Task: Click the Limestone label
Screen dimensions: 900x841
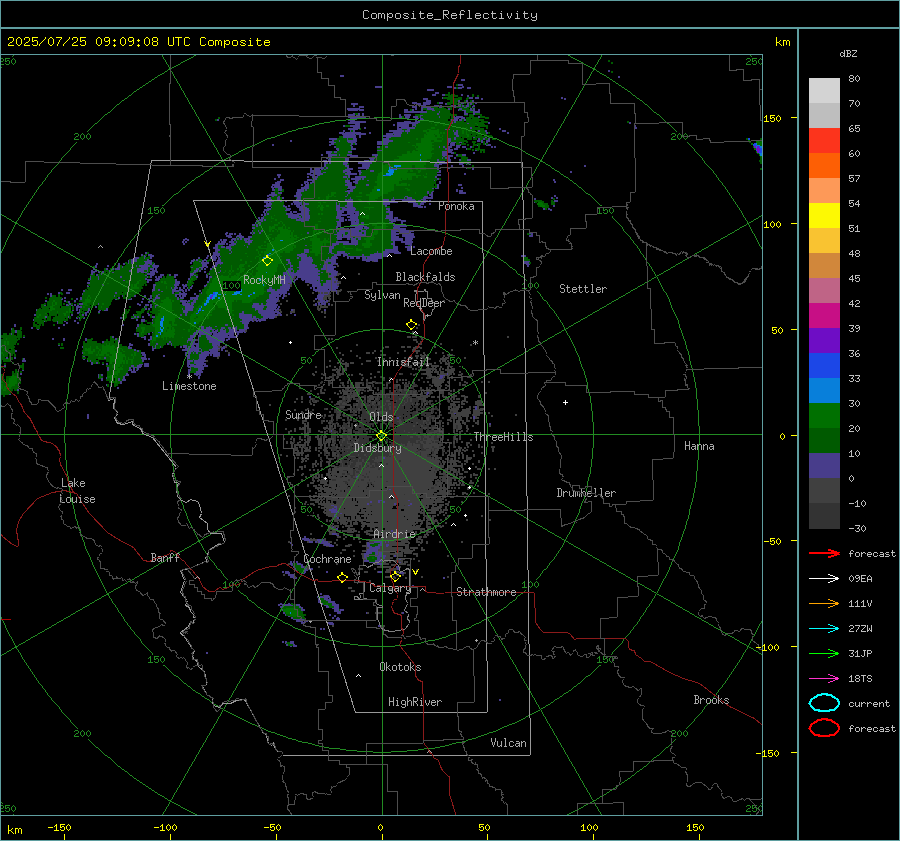Action: [189, 386]
